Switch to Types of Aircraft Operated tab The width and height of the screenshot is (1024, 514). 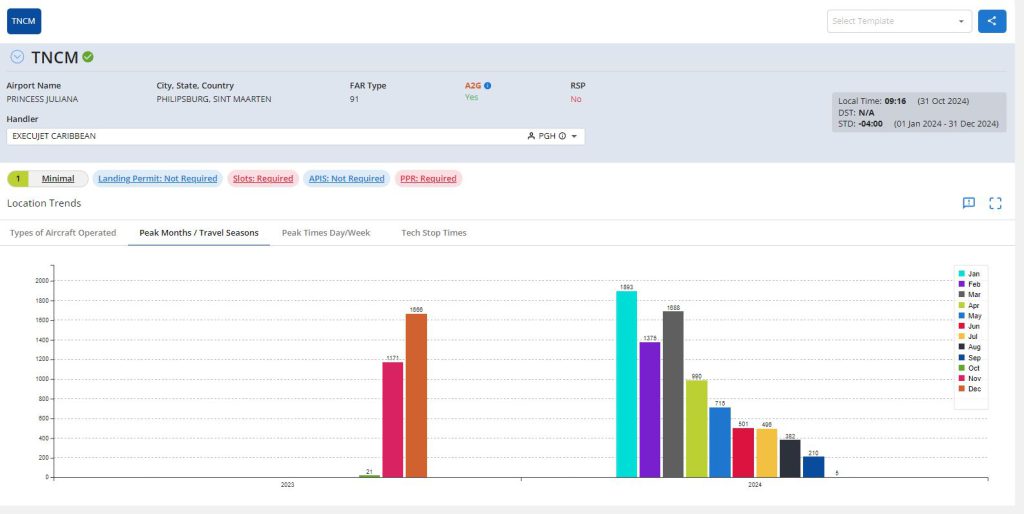point(63,233)
